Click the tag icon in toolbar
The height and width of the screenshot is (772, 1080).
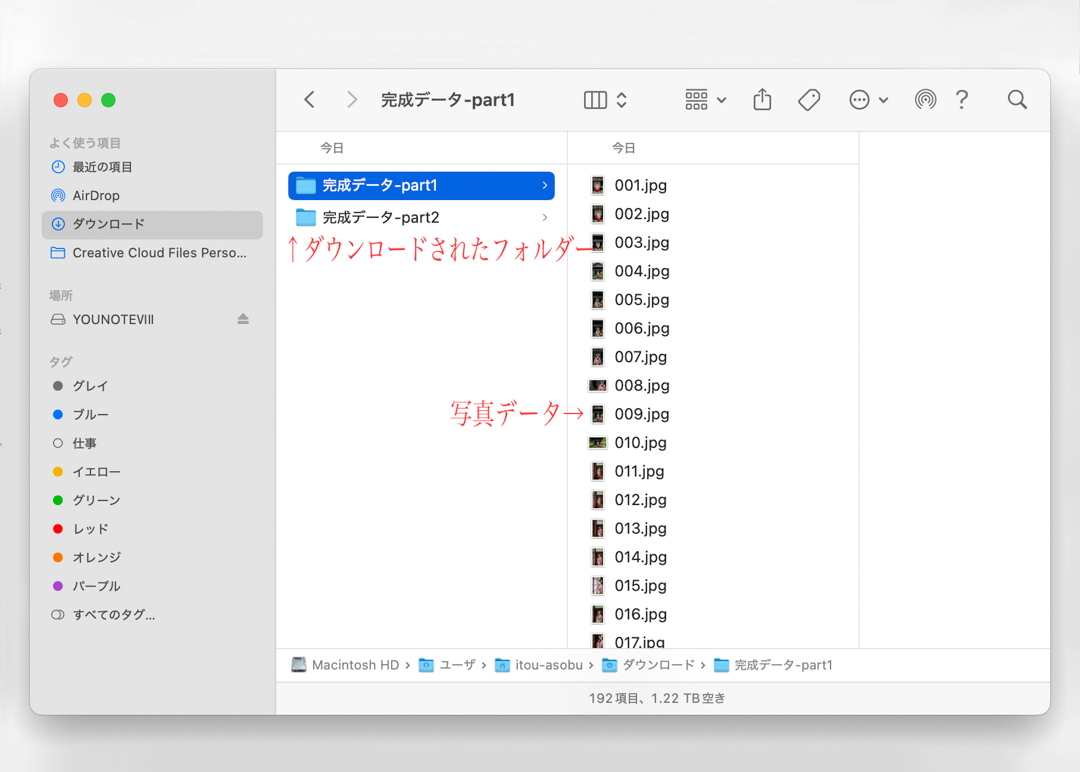tap(809, 99)
